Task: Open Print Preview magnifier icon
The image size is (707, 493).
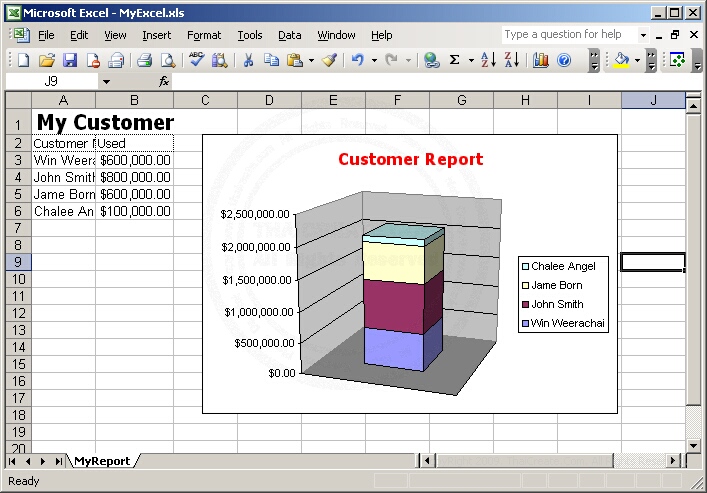Action: point(168,60)
